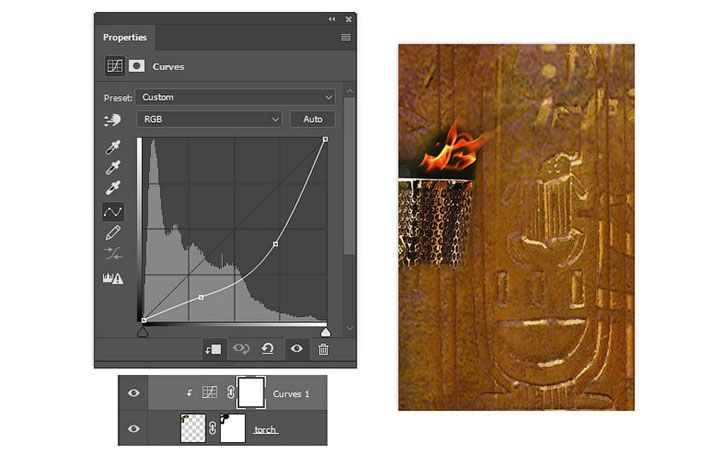Click the Curves adjustment icon in Properties
The image size is (725, 455).
coord(115,66)
